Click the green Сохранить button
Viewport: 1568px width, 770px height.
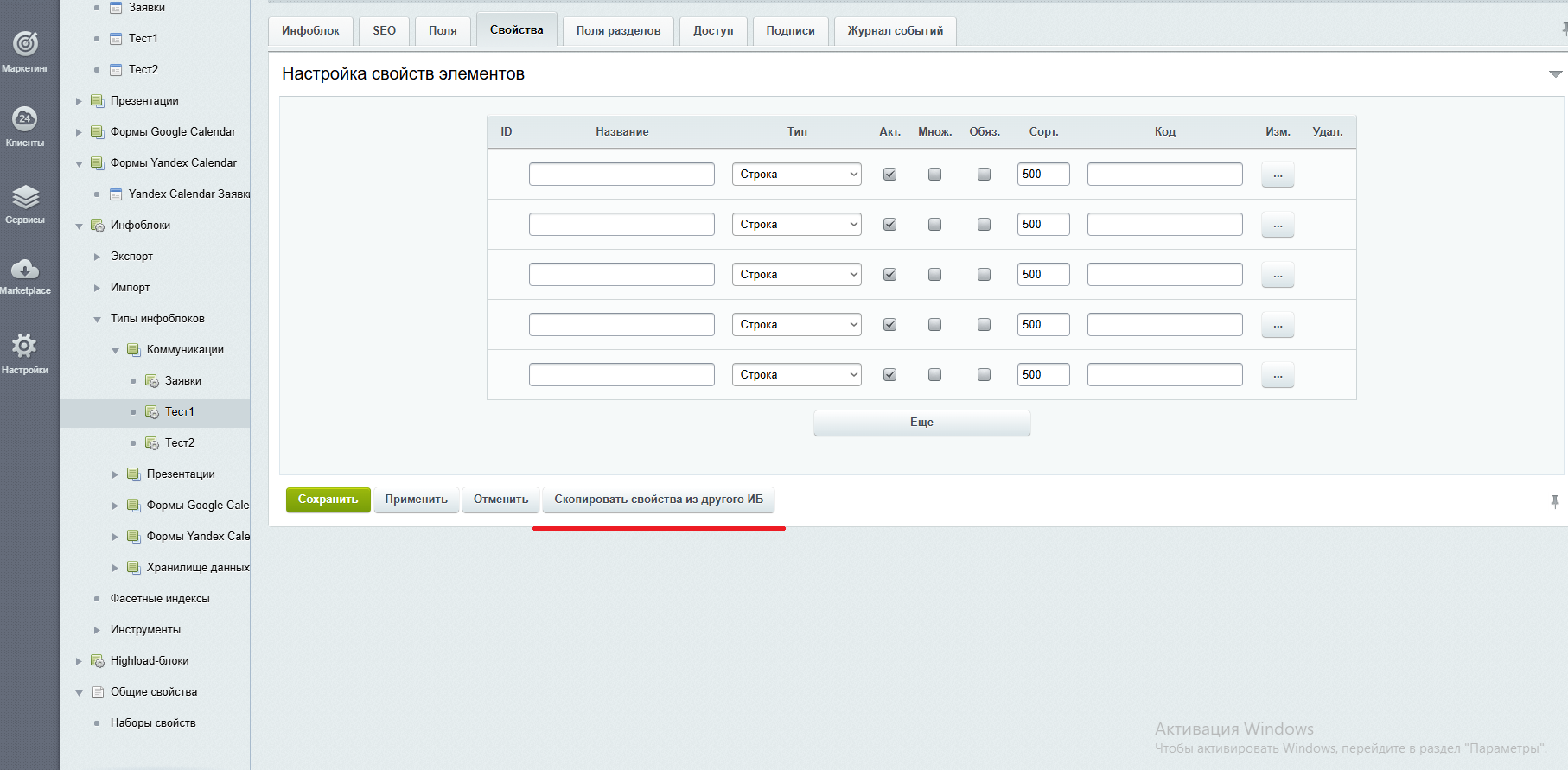point(328,500)
